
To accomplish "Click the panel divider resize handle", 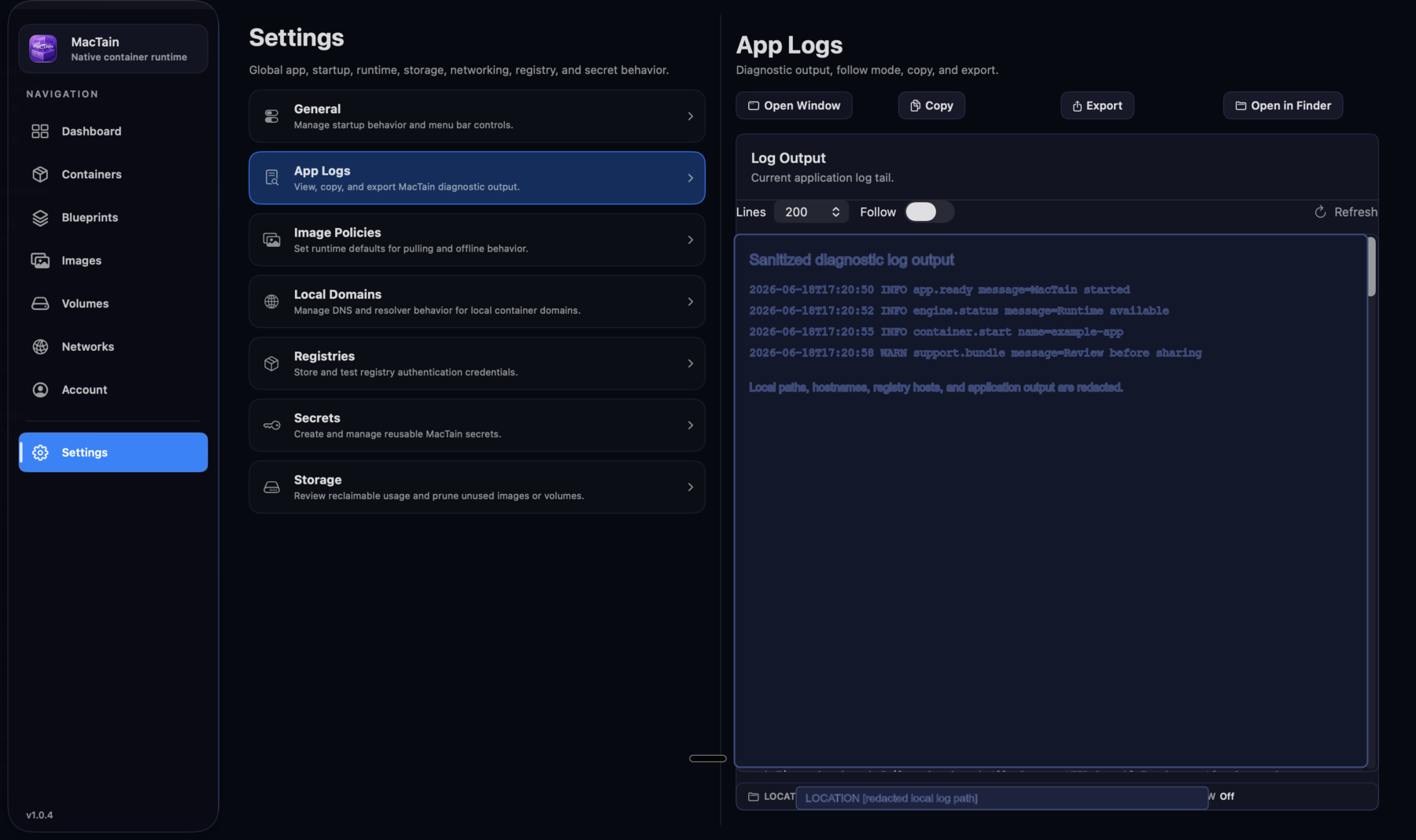I will pyautogui.click(x=708, y=758).
